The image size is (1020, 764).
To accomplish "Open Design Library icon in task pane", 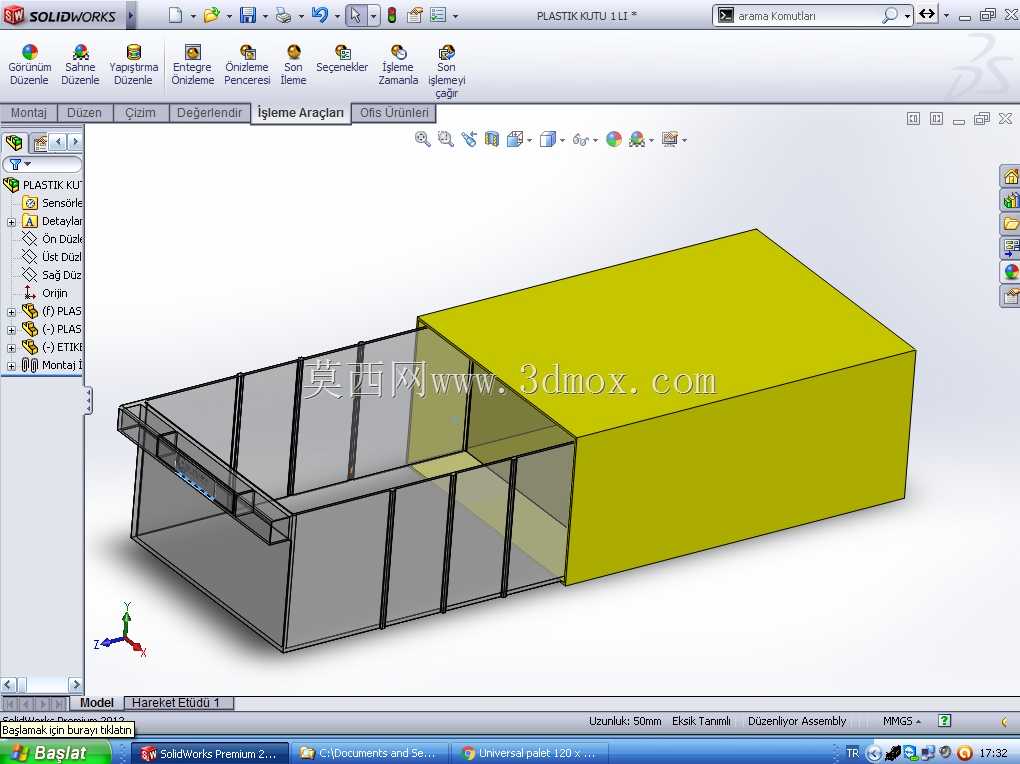I will click(1010, 200).
